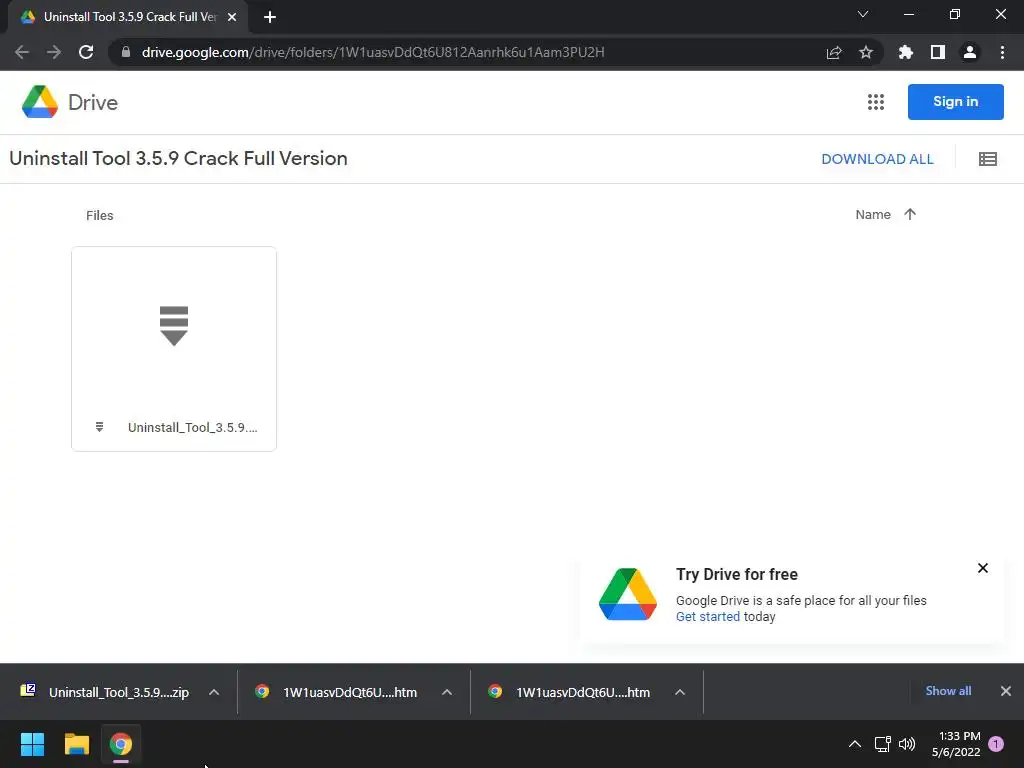Click the Chrome taskbar icon
Viewport: 1024px width, 768px height.
pos(121,744)
